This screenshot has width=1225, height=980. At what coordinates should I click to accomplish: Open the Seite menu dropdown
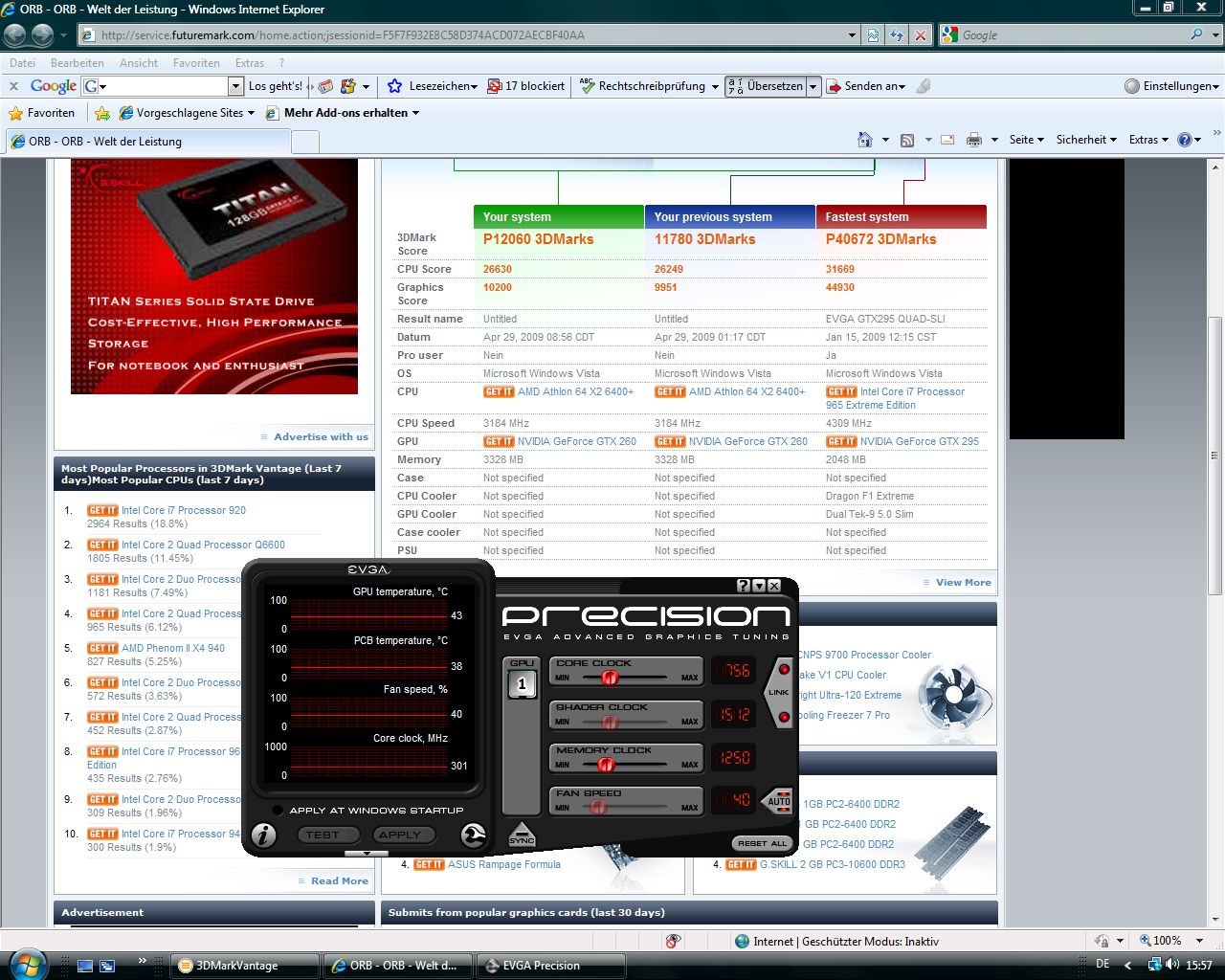[x=1026, y=140]
